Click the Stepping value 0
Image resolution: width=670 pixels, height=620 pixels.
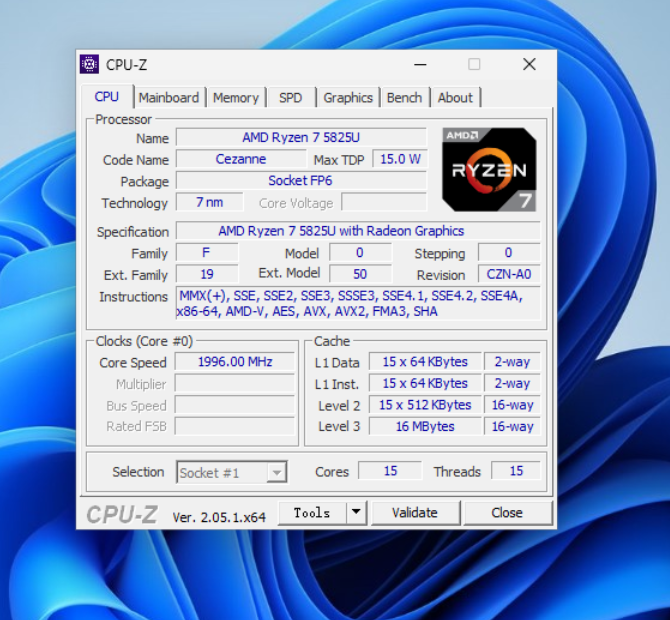tap(509, 253)
